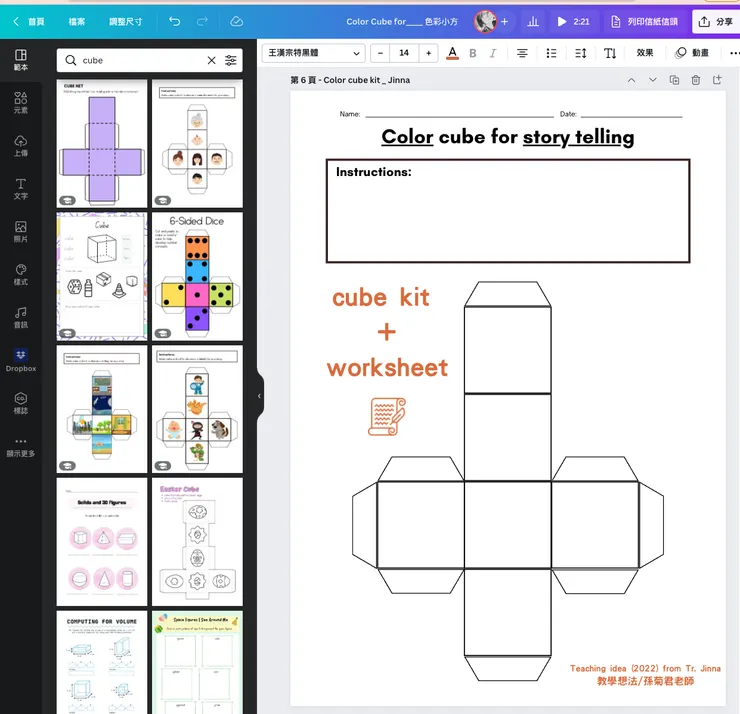Select the cube kit orange text

click(381, 298)
